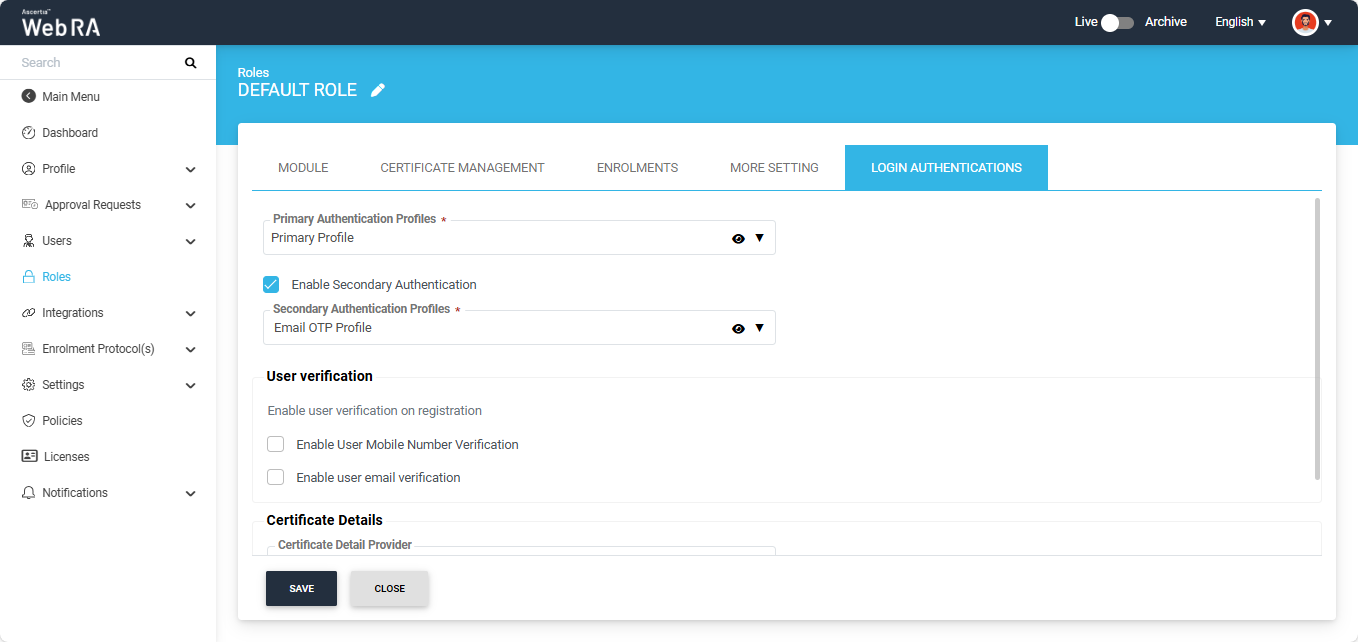The image size is (1358, 642).
Task: Switch to the Enrolments tab
Action: pyautogui.click(x=637, y=168)
